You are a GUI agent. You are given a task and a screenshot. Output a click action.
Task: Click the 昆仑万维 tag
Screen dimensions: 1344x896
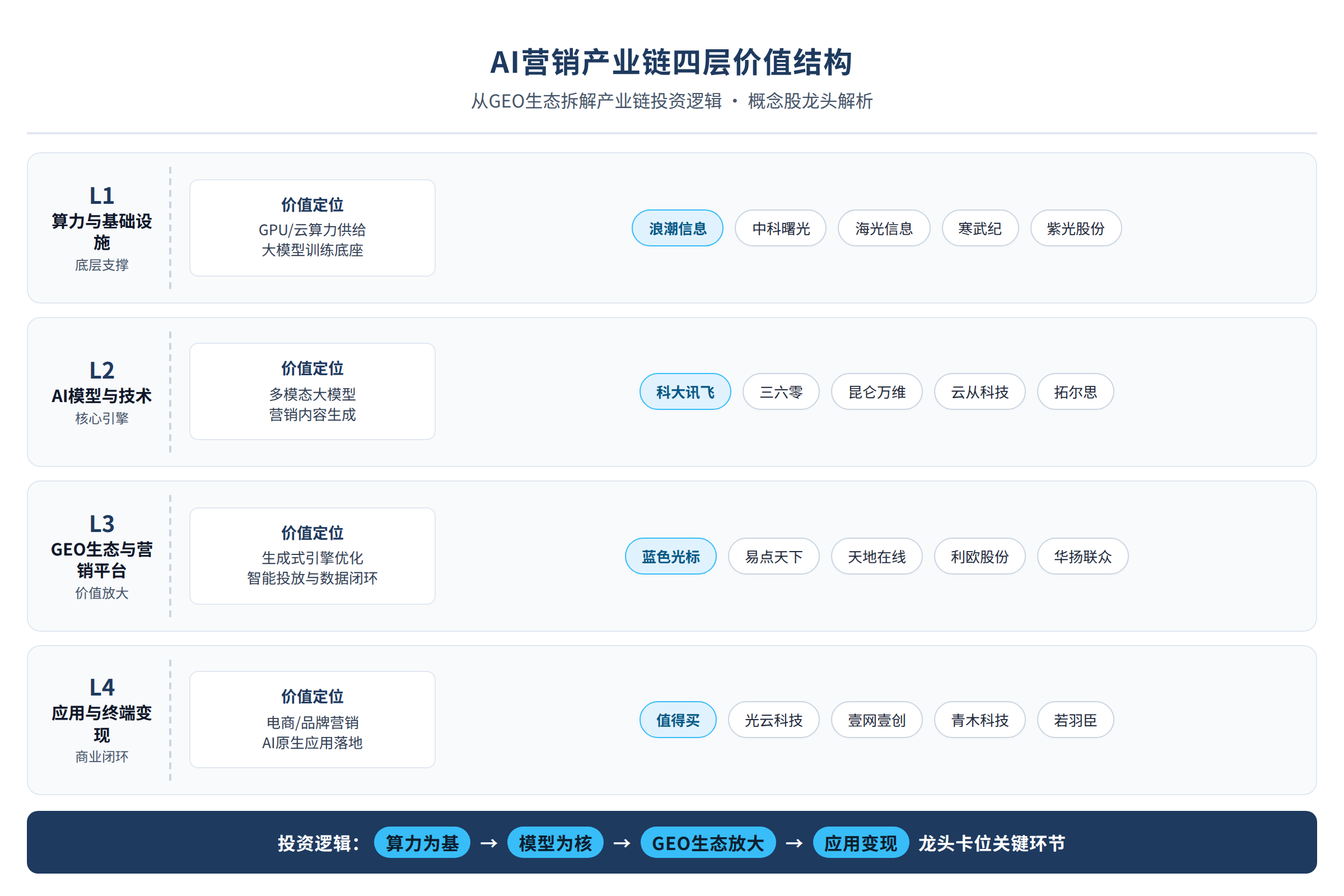876,391
